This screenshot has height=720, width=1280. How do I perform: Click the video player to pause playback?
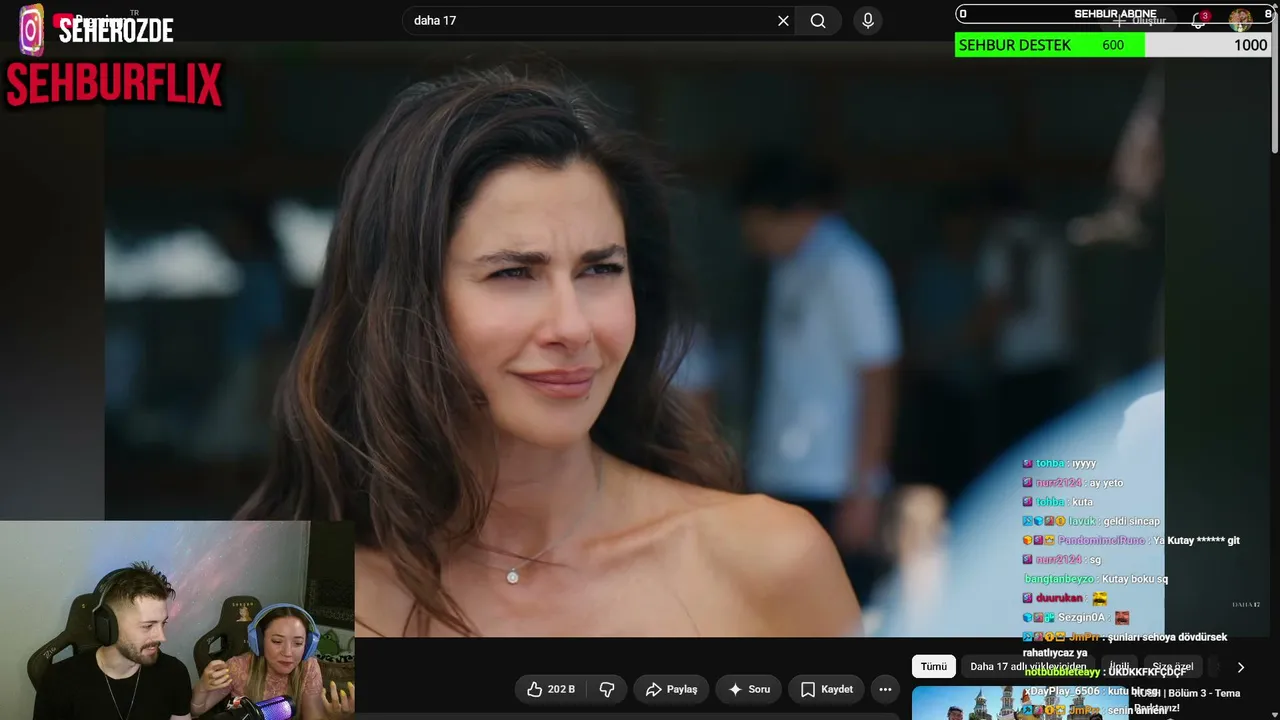[634, 340]
